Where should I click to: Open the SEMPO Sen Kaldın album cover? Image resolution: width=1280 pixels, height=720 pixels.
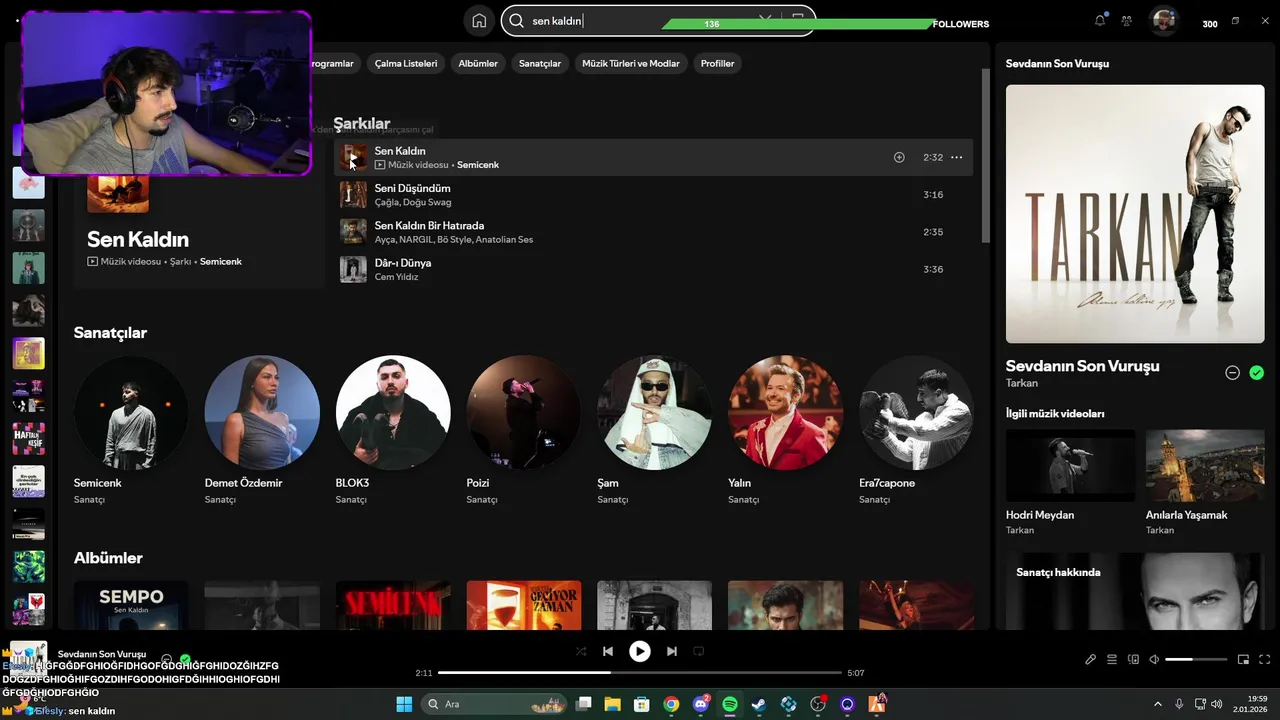coord(131,605)
